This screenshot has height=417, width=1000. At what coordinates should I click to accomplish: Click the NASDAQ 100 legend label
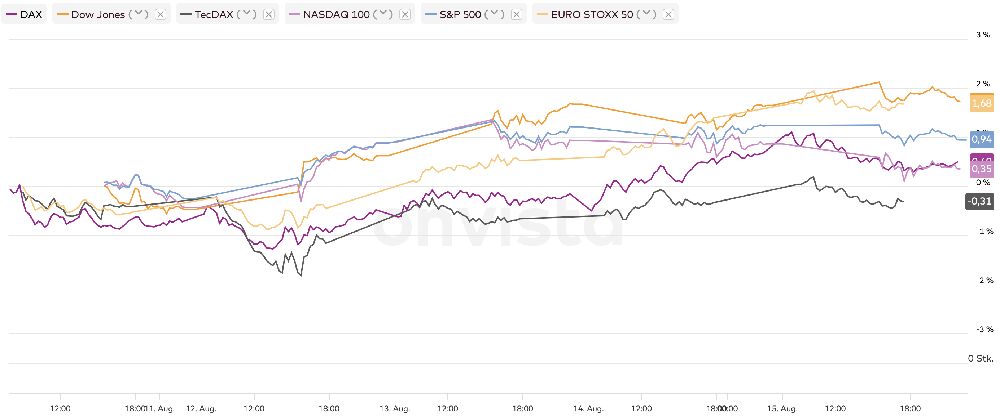(x=337, y=15)
